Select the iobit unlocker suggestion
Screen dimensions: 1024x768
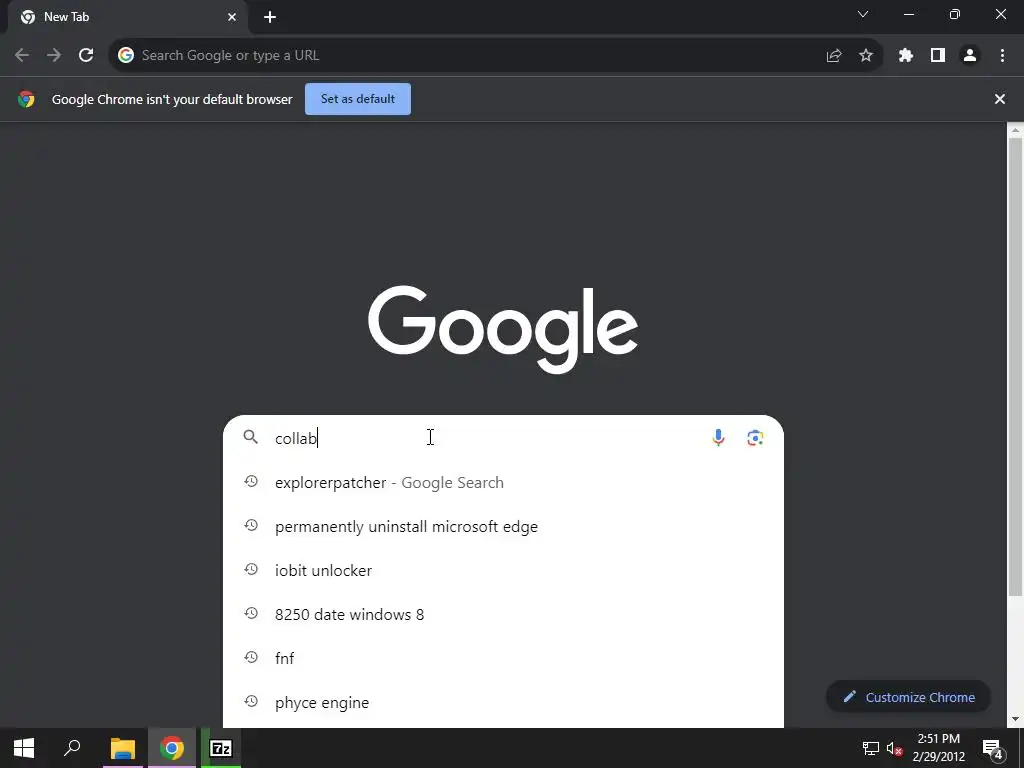[503, 570]
